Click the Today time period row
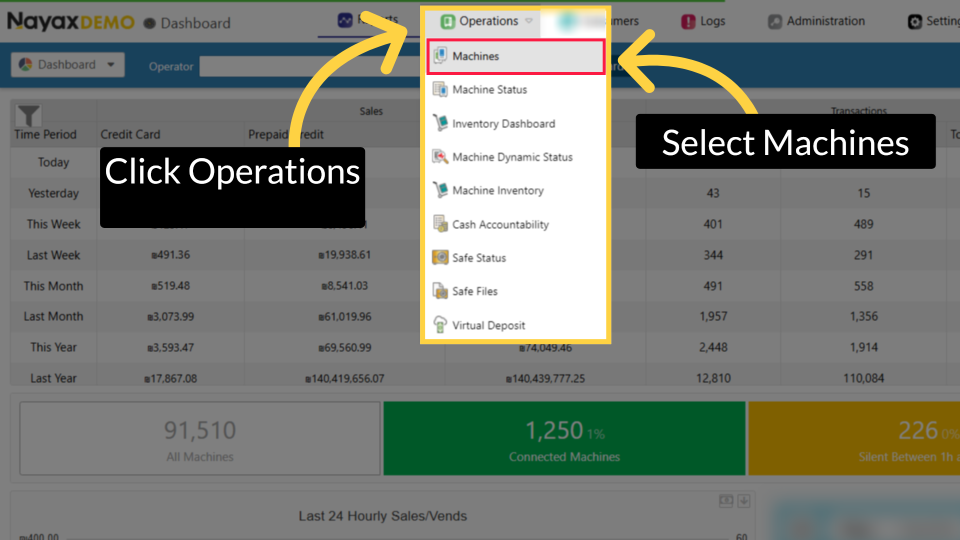The width and height of the screenshot is (960, 540). 53,162
